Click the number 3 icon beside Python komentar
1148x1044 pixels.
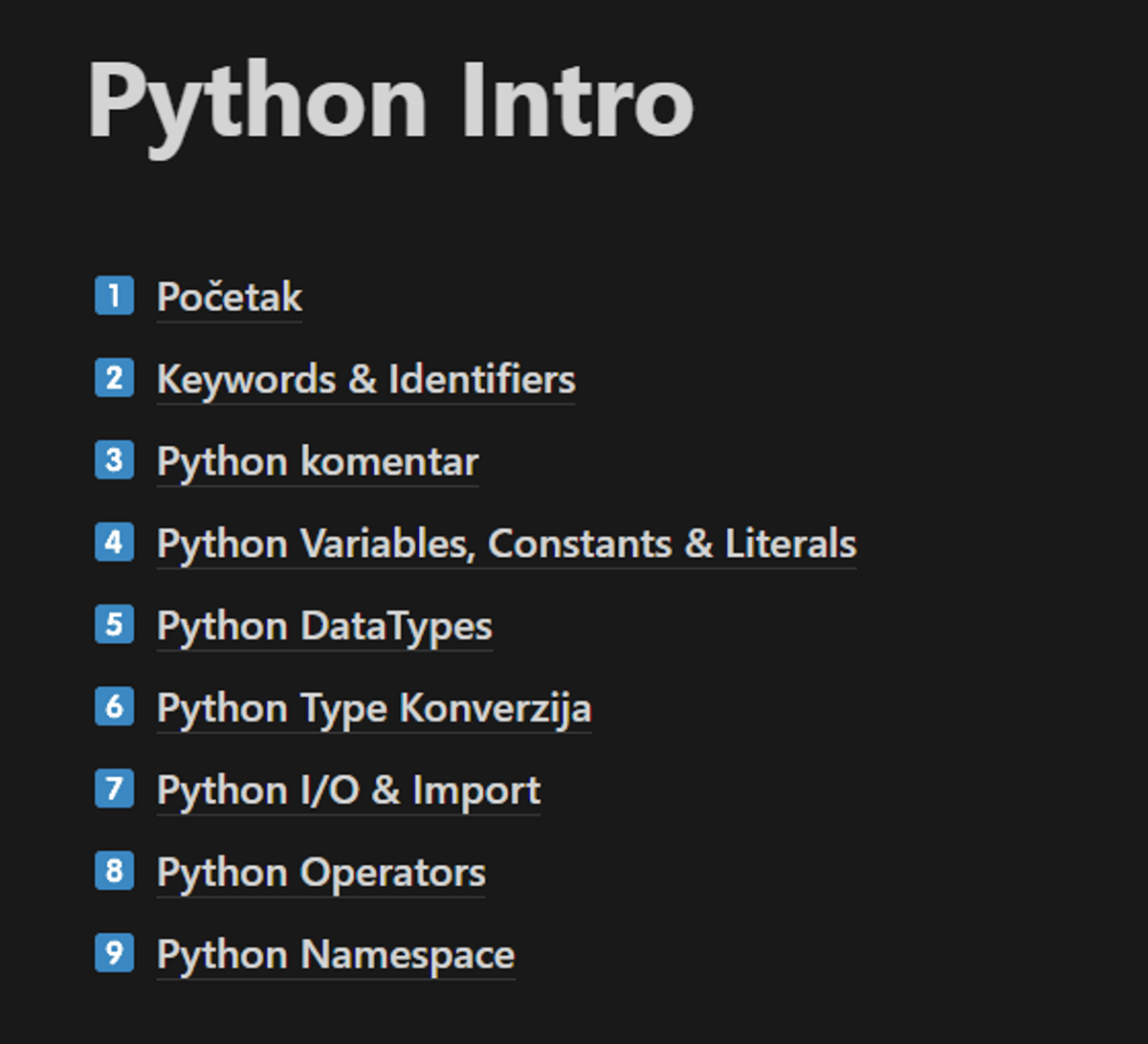[x=114, y=460]
